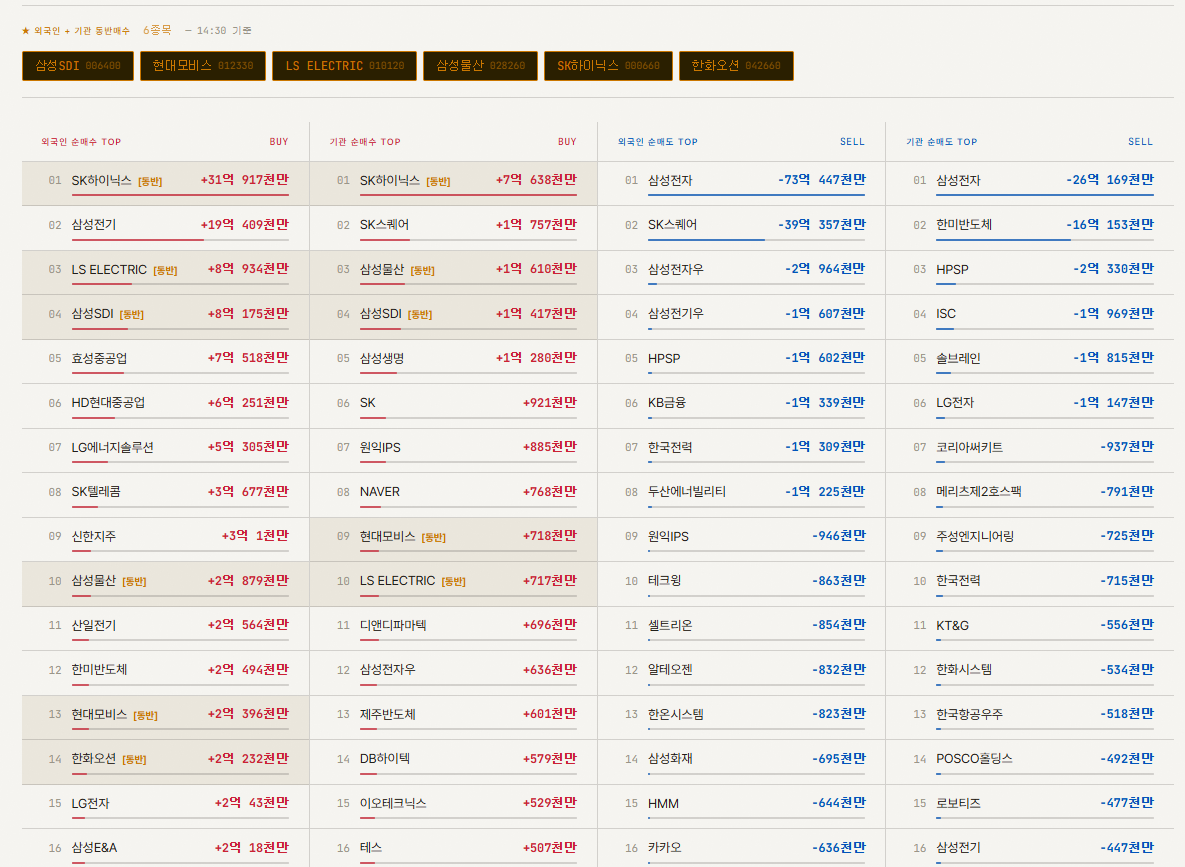The height and width of the screenshot is (867, 1185).
Task: Click 효성중공업 in foreign buy list
Action: tap(166, 362)
